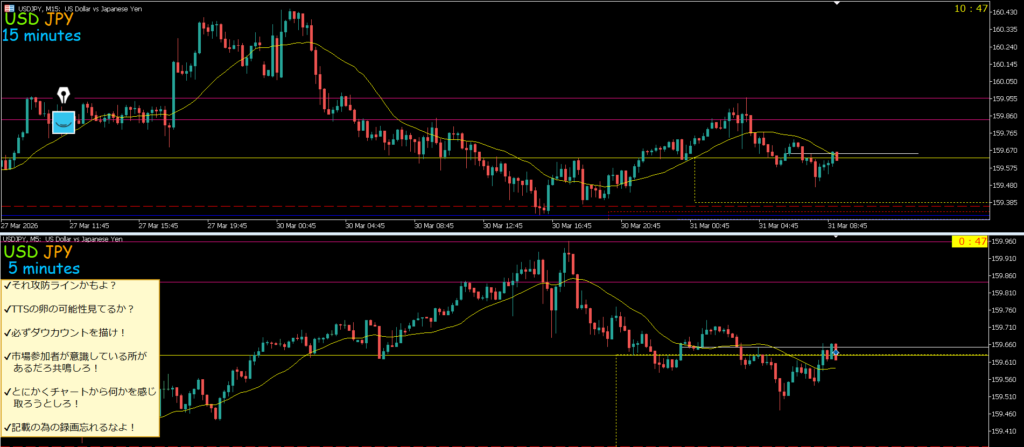The image size is (1024, 447).
Task: Click the checkmark beside それ攻防ラインかもよ？
Action: tap(7, 286)
